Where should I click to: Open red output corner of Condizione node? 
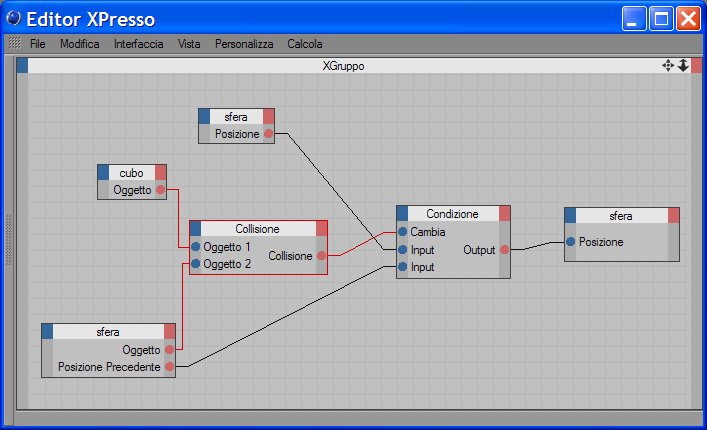click(x=505, y=214)
